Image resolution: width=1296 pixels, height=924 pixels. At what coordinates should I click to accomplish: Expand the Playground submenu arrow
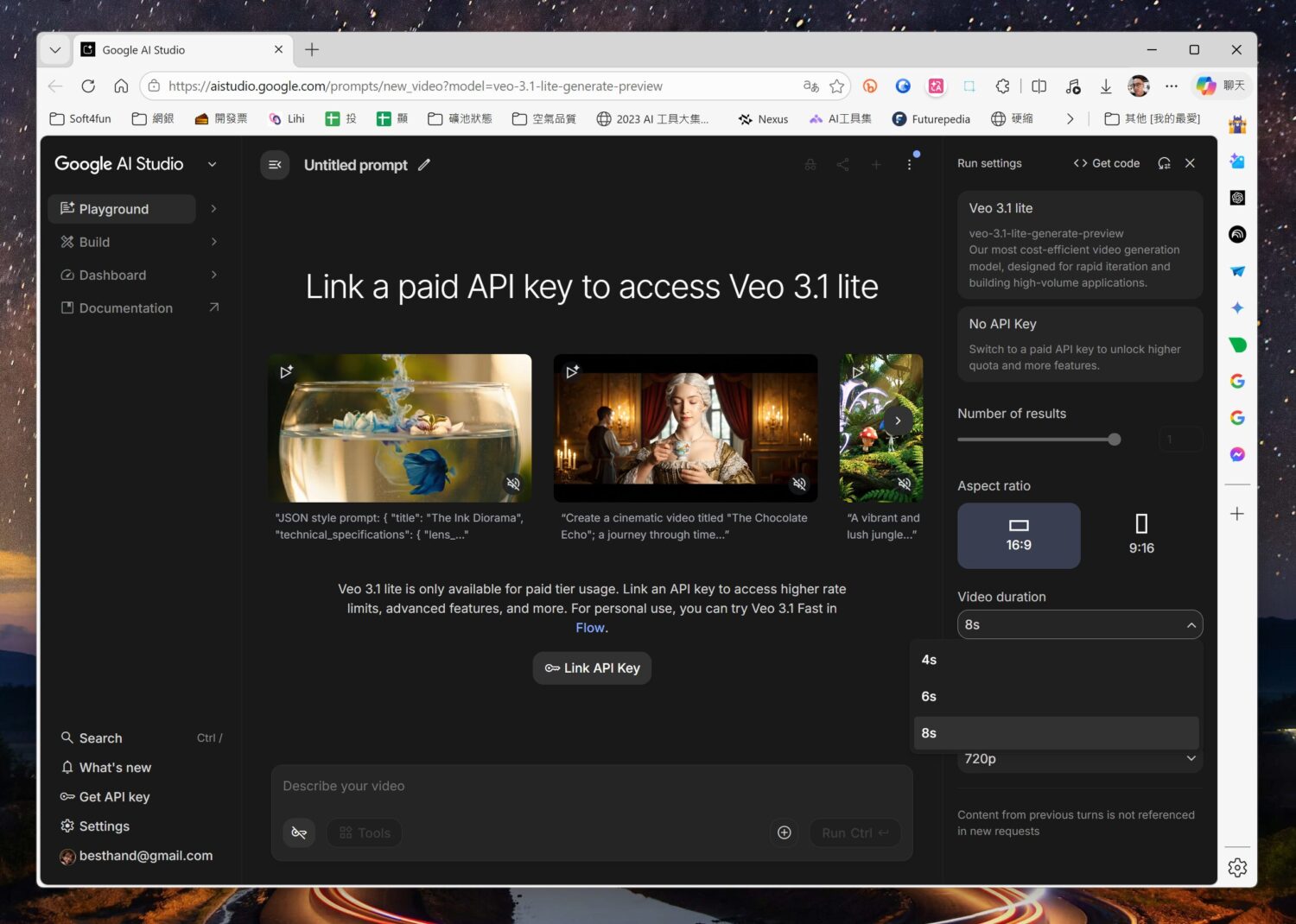tap(213, 209)
